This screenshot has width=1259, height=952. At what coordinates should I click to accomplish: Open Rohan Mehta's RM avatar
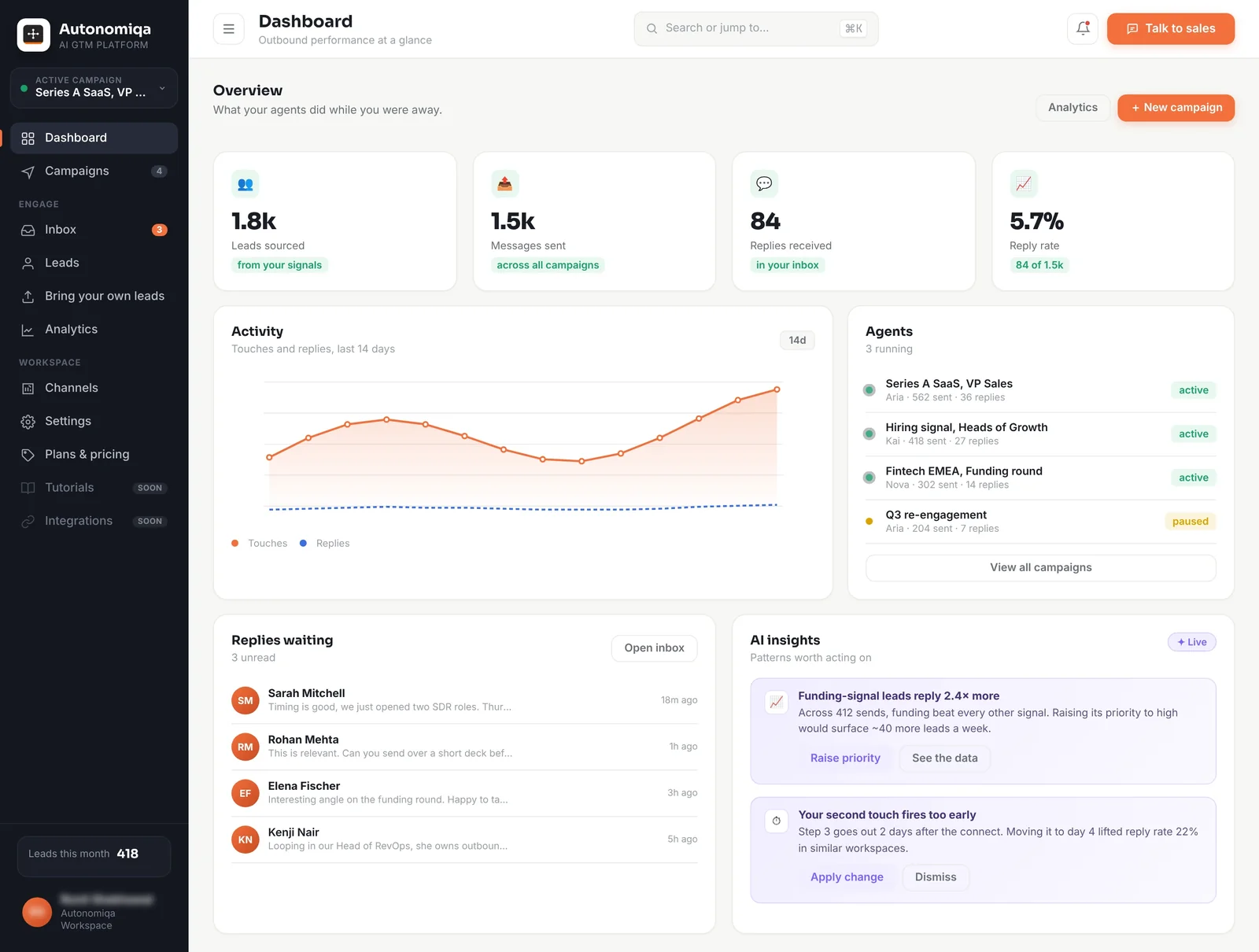tap(246, 747)
